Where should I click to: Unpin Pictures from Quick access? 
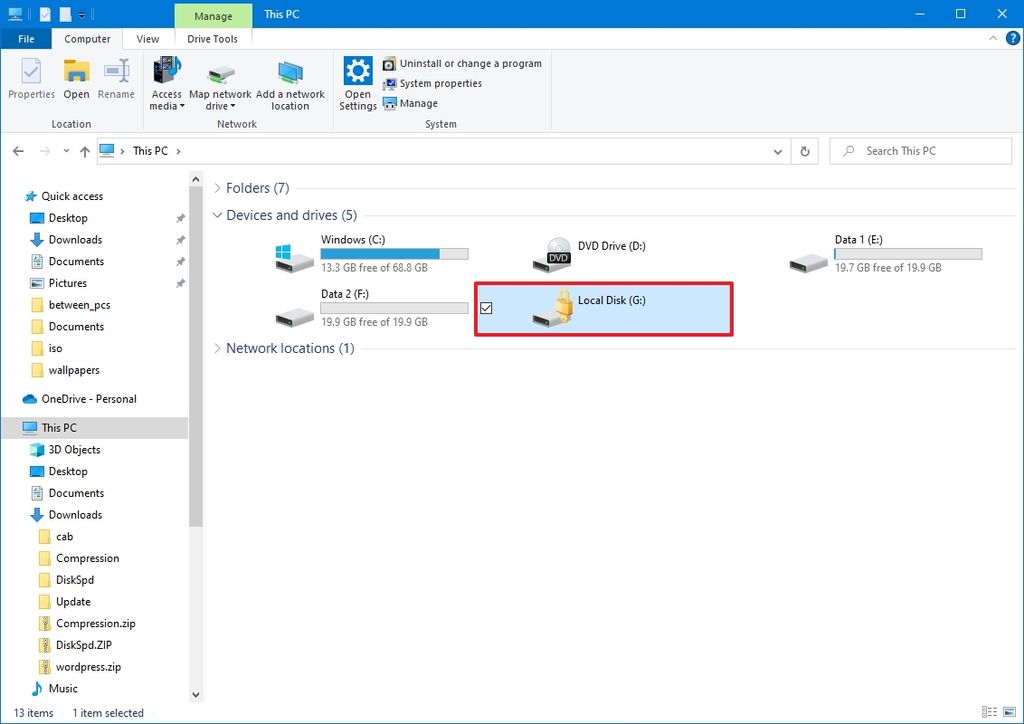[x=181, y=283]
